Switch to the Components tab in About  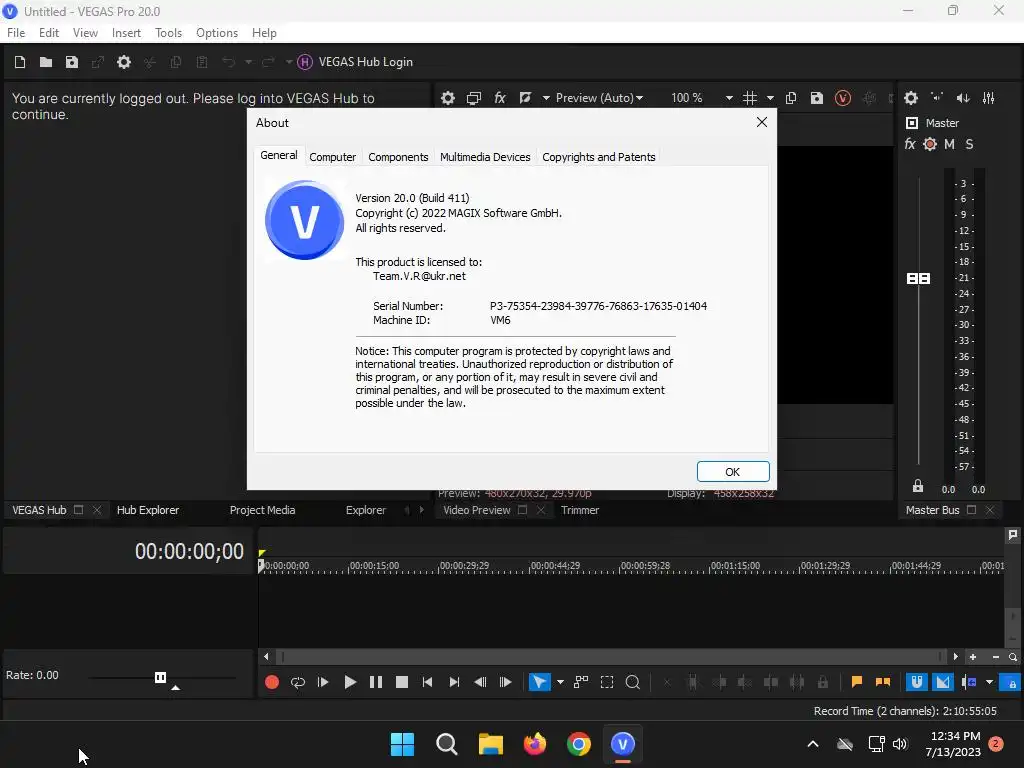click(398, 157)
